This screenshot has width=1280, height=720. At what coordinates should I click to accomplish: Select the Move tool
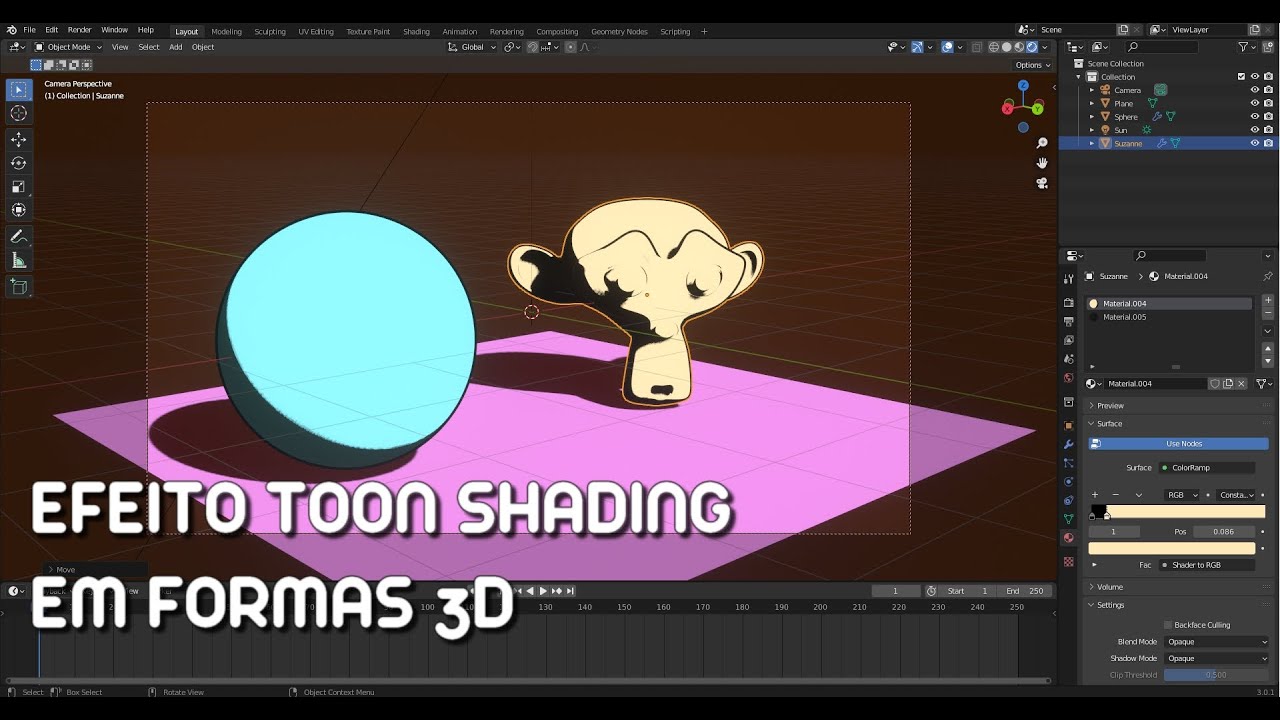tap(18, 139)
